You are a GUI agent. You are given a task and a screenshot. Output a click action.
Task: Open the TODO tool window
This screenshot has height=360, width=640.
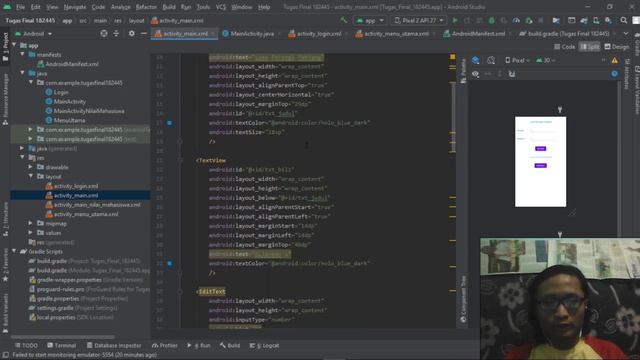27,345
